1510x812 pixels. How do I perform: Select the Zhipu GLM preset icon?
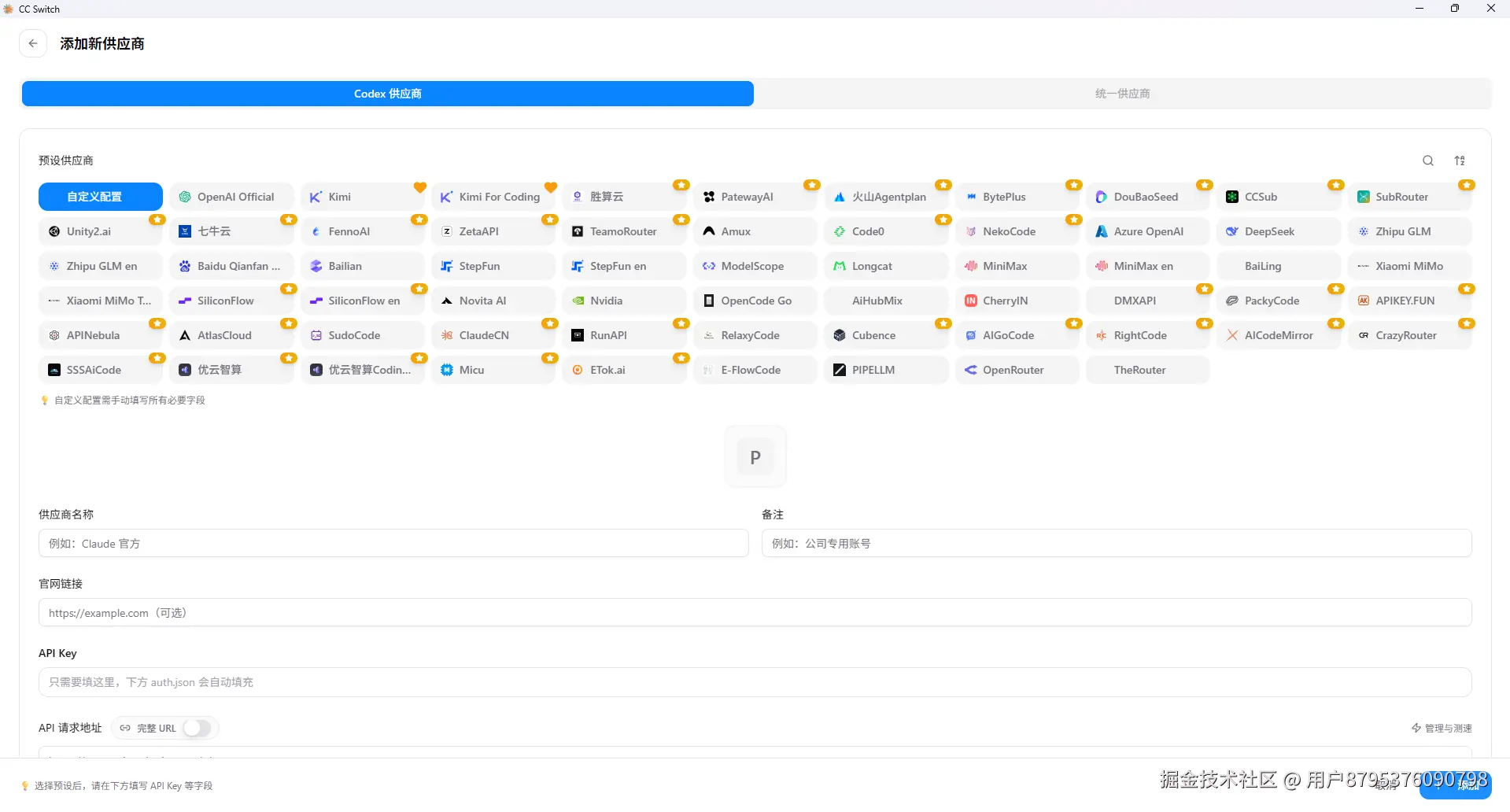pyautogui.click(x=1364, y=231)
